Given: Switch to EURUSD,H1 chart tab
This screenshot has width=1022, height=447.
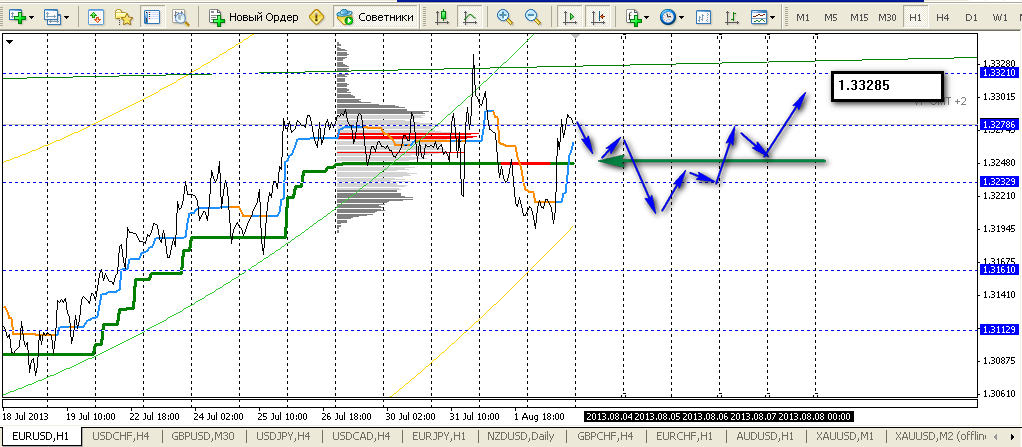Looking at the screenshot, I should [x=40, y=435].
